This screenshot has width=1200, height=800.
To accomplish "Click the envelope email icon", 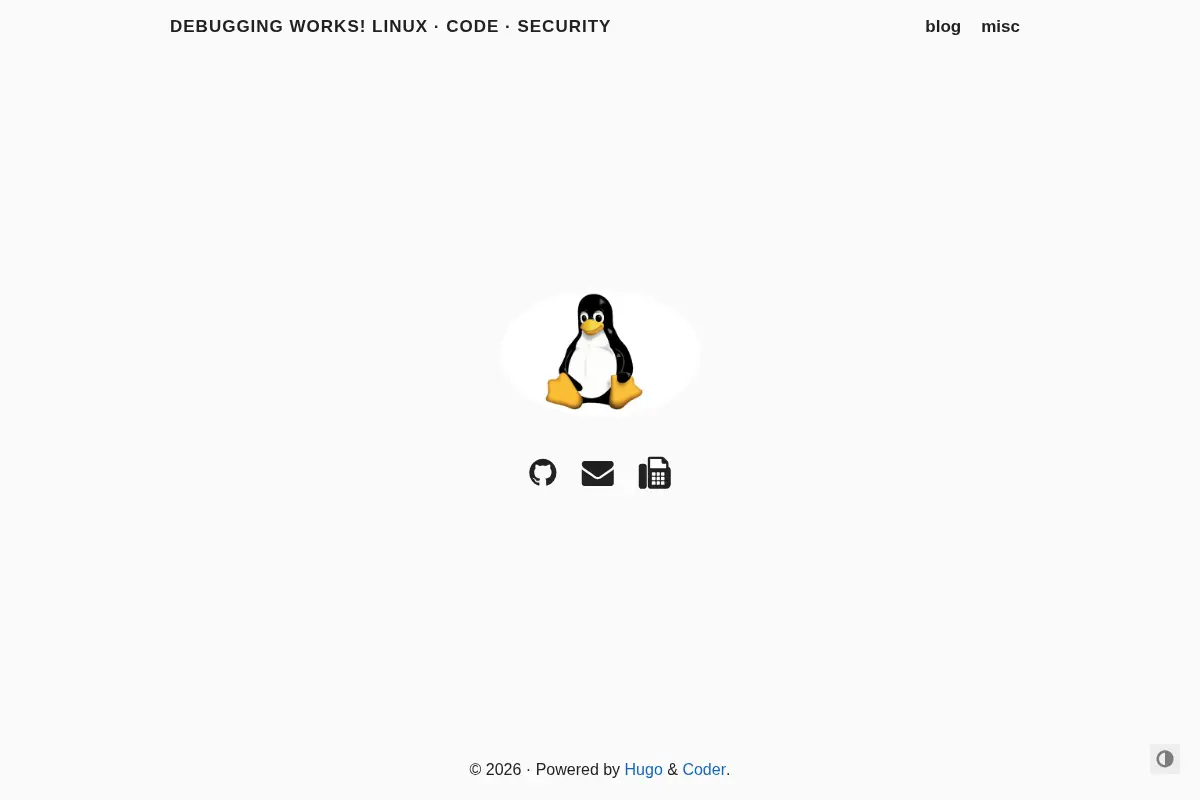I will (598, 473).
